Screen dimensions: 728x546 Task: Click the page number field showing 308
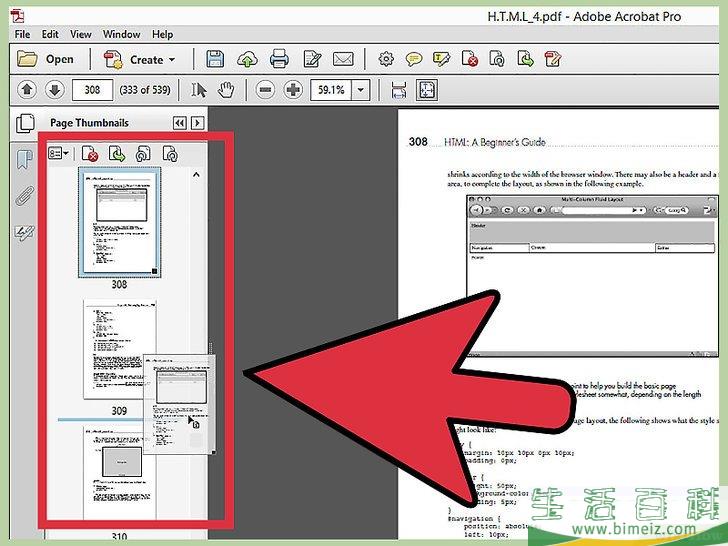click(x=92, y=90)
